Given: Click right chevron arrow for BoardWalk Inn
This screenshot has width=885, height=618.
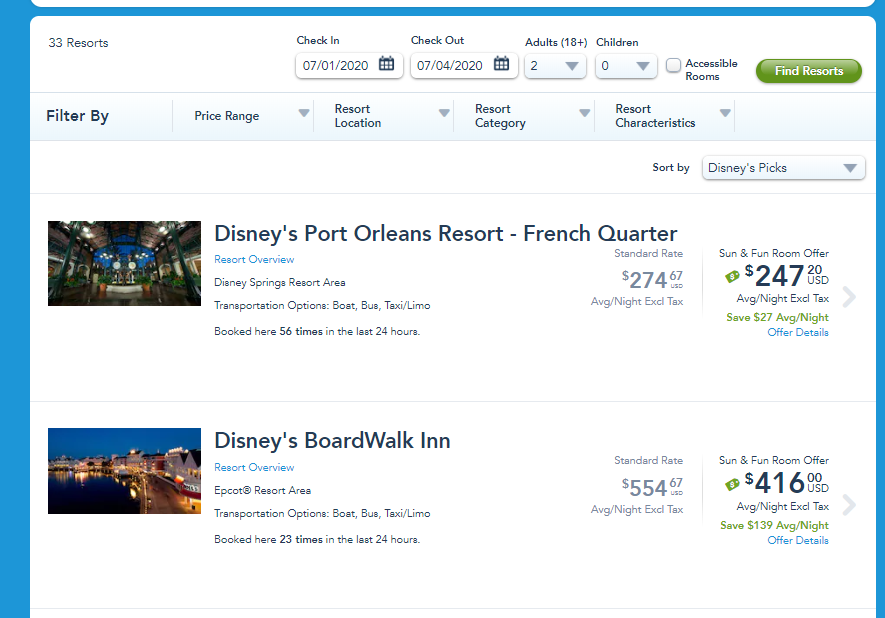Looking at the screenshot, I should 849,505.
